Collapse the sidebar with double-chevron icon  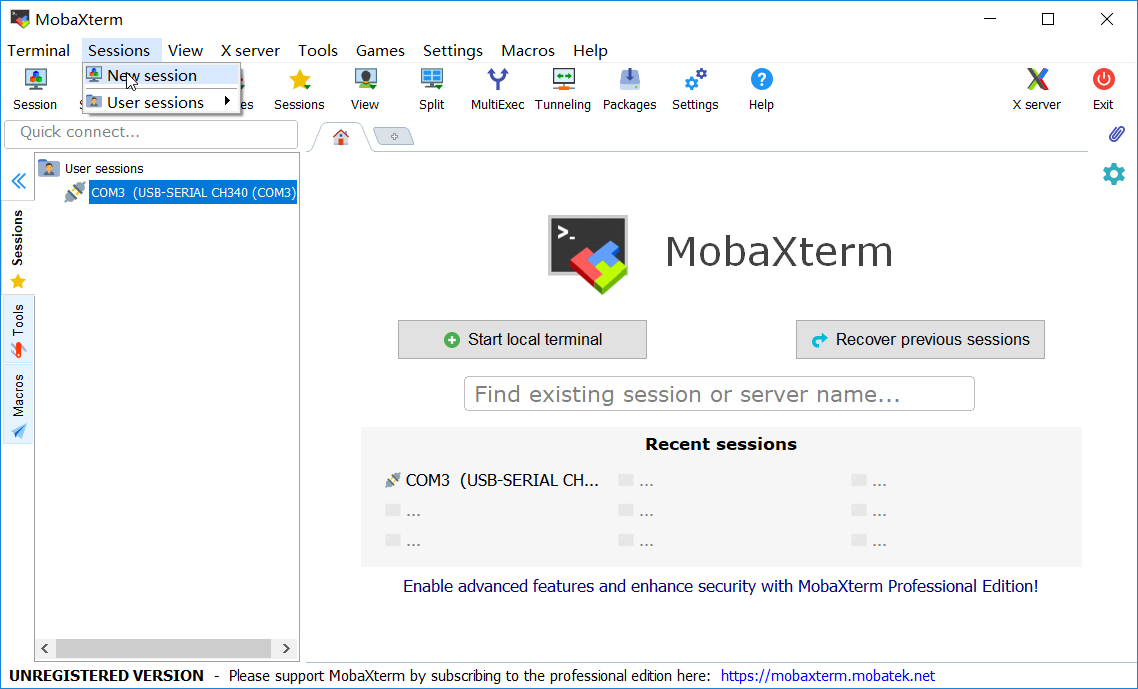[x=19, y=181]
